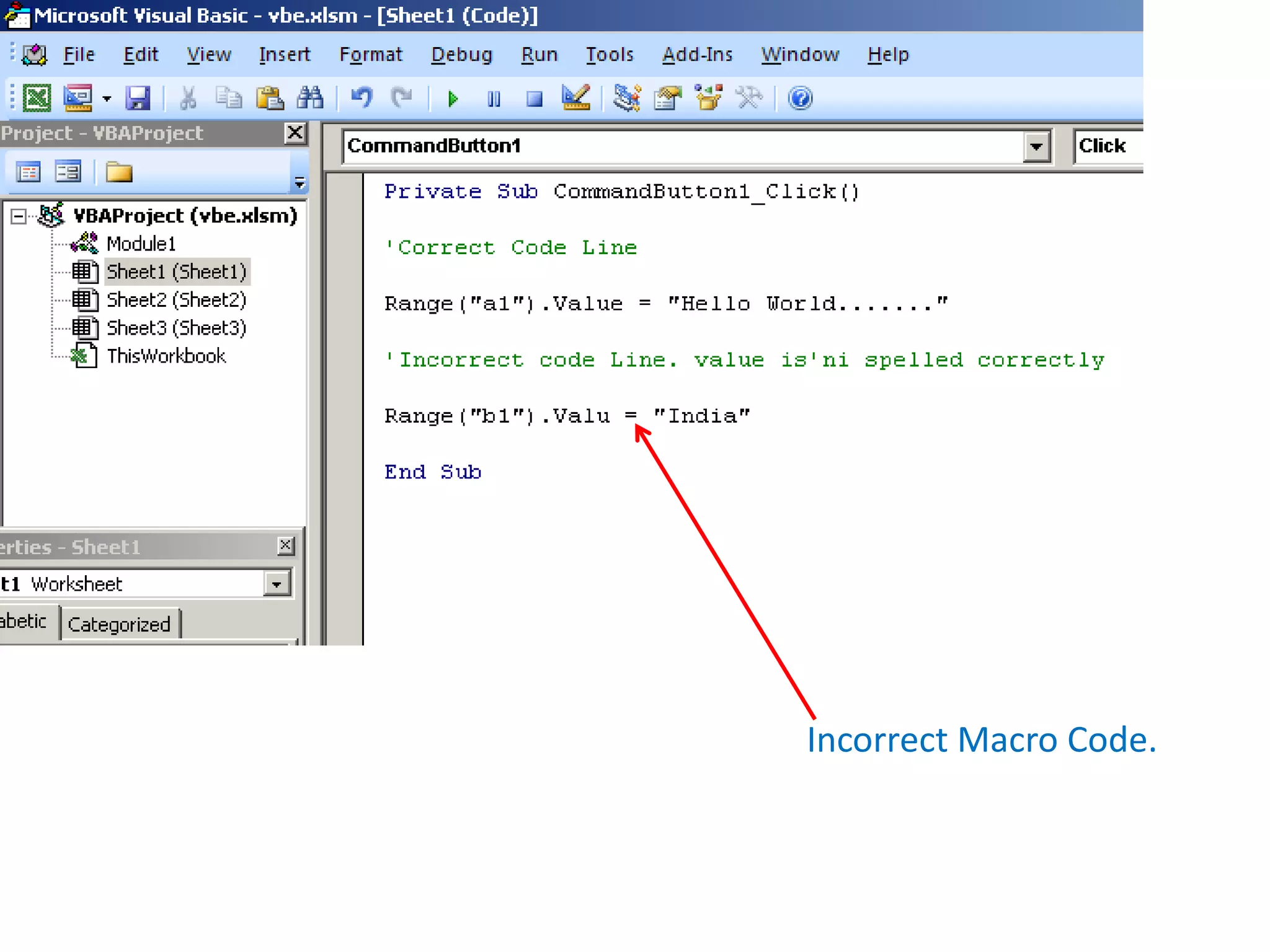Open the Debug menu
Screen dimensions: 1270x952
(x=461, y=55)
